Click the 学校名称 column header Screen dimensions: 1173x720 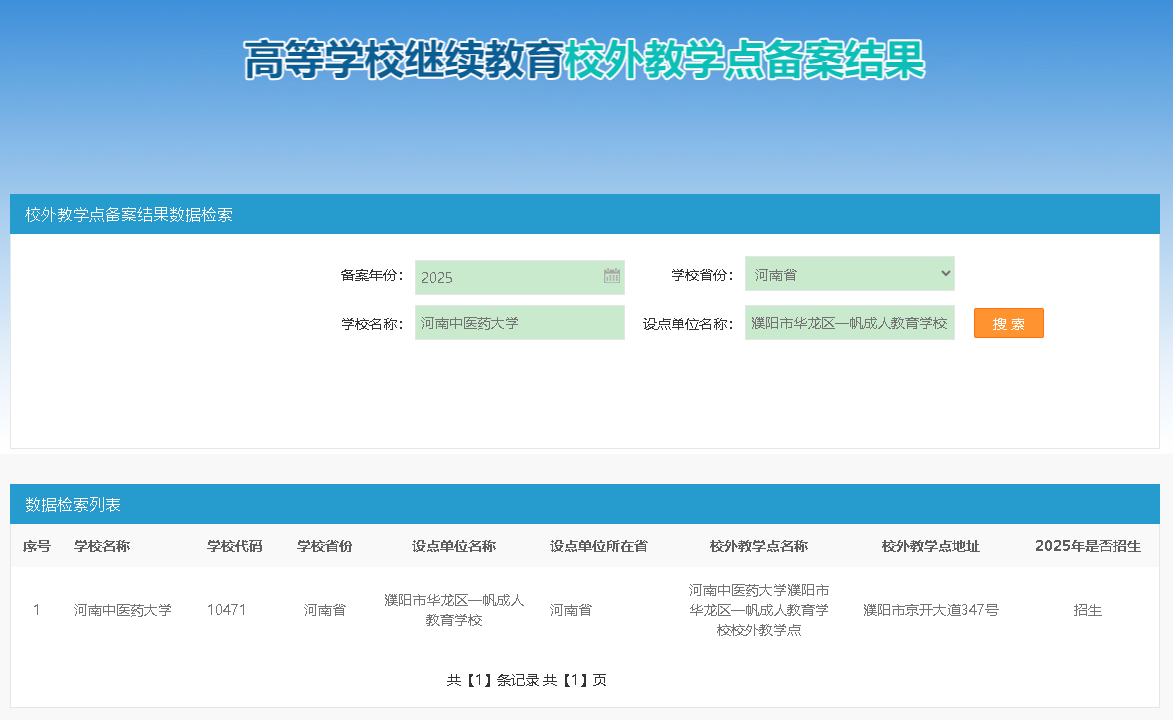pos(102,546)
